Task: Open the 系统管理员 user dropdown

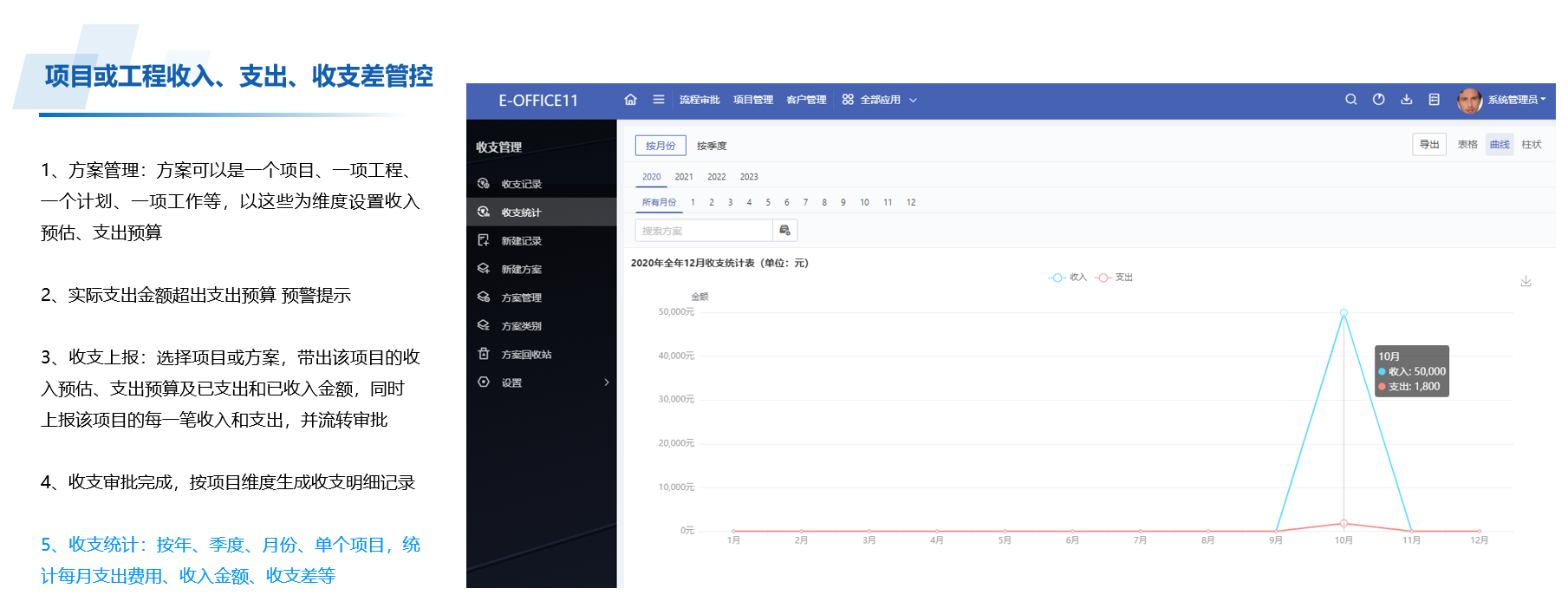Action: pos(1516,100)
